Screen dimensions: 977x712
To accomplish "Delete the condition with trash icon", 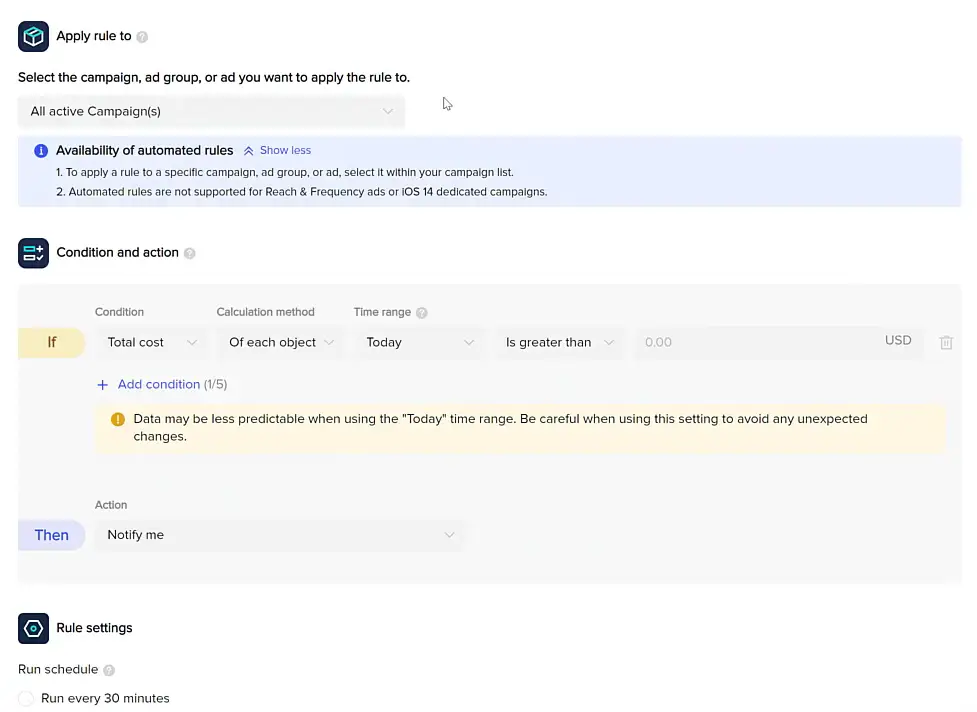I will click(946, 342).
